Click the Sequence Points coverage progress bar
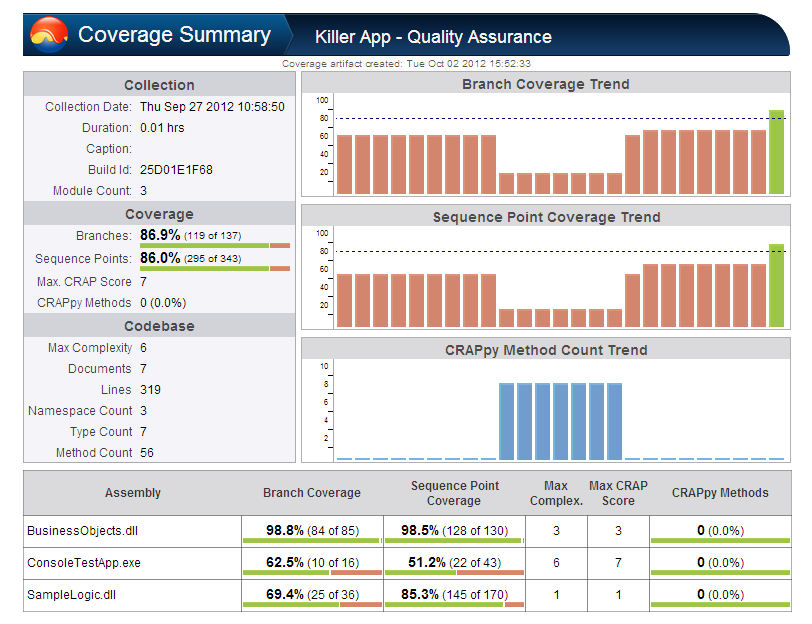The height and width of the screenshot is (624, 812). 215,268
